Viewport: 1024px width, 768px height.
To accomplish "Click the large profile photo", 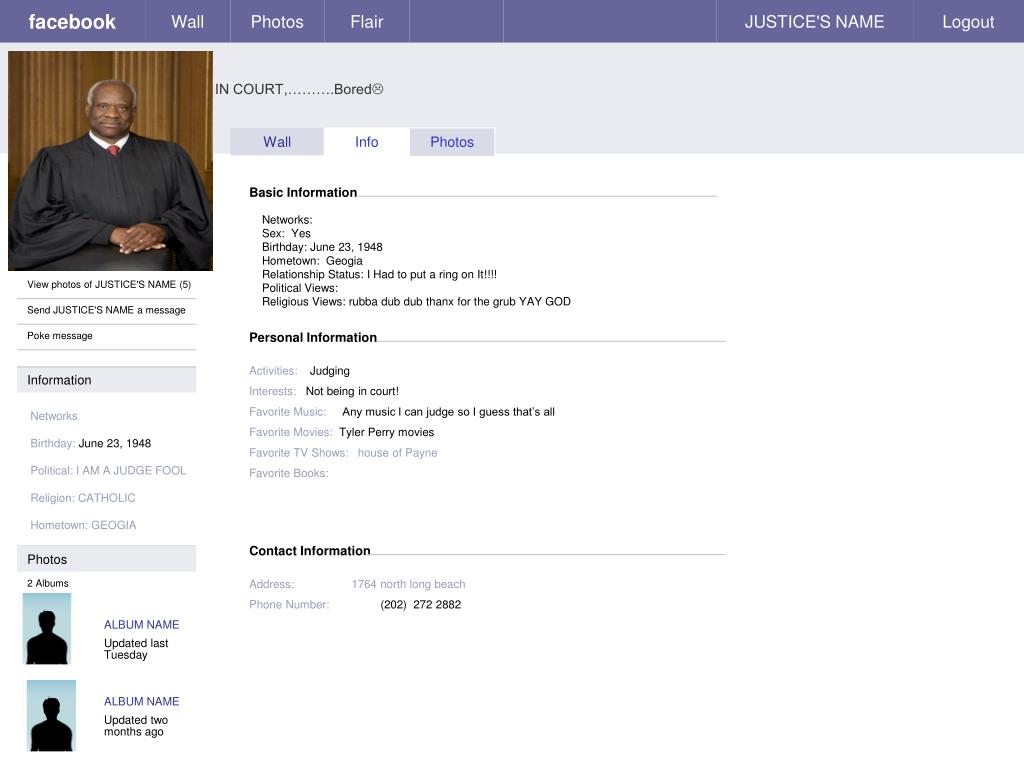I will pos(110,161).
